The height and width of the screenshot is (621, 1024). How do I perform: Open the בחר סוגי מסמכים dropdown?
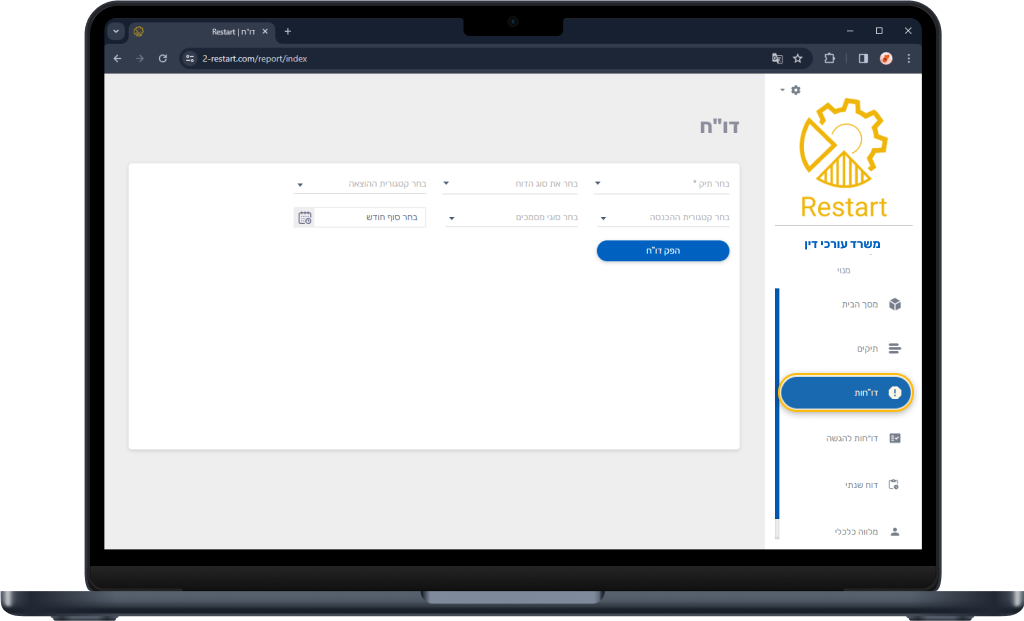(511, 217)
